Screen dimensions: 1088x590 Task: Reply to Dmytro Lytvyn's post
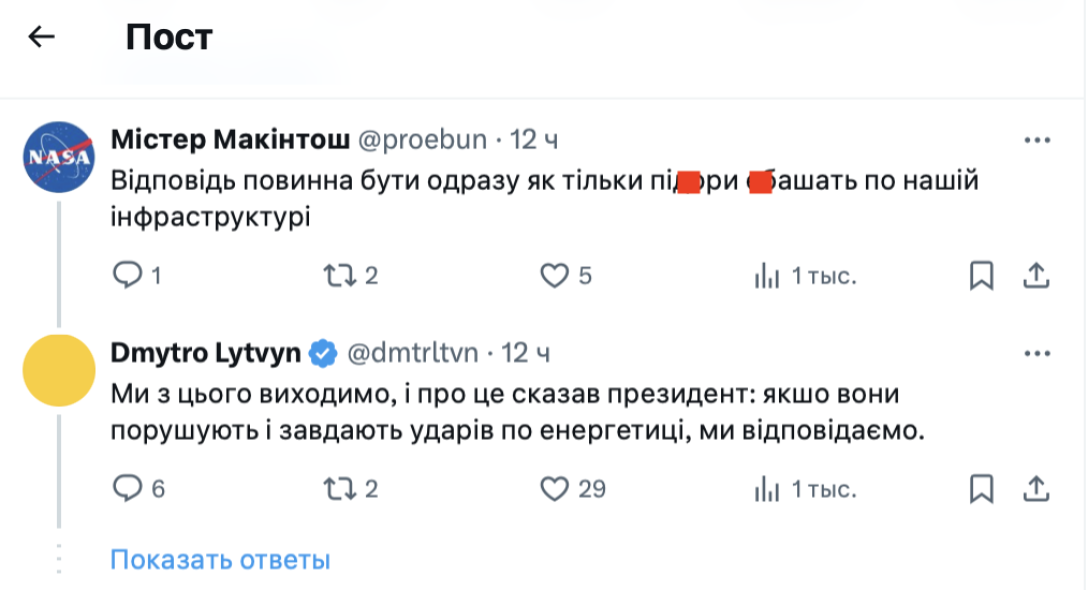129,489
